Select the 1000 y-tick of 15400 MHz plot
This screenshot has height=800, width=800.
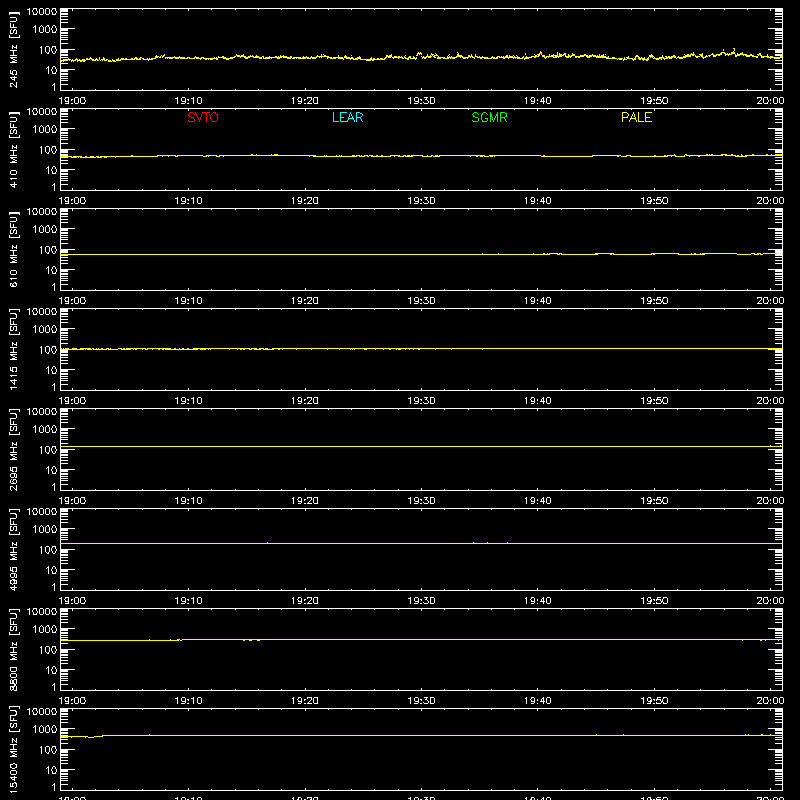click(x=45, y=730)
